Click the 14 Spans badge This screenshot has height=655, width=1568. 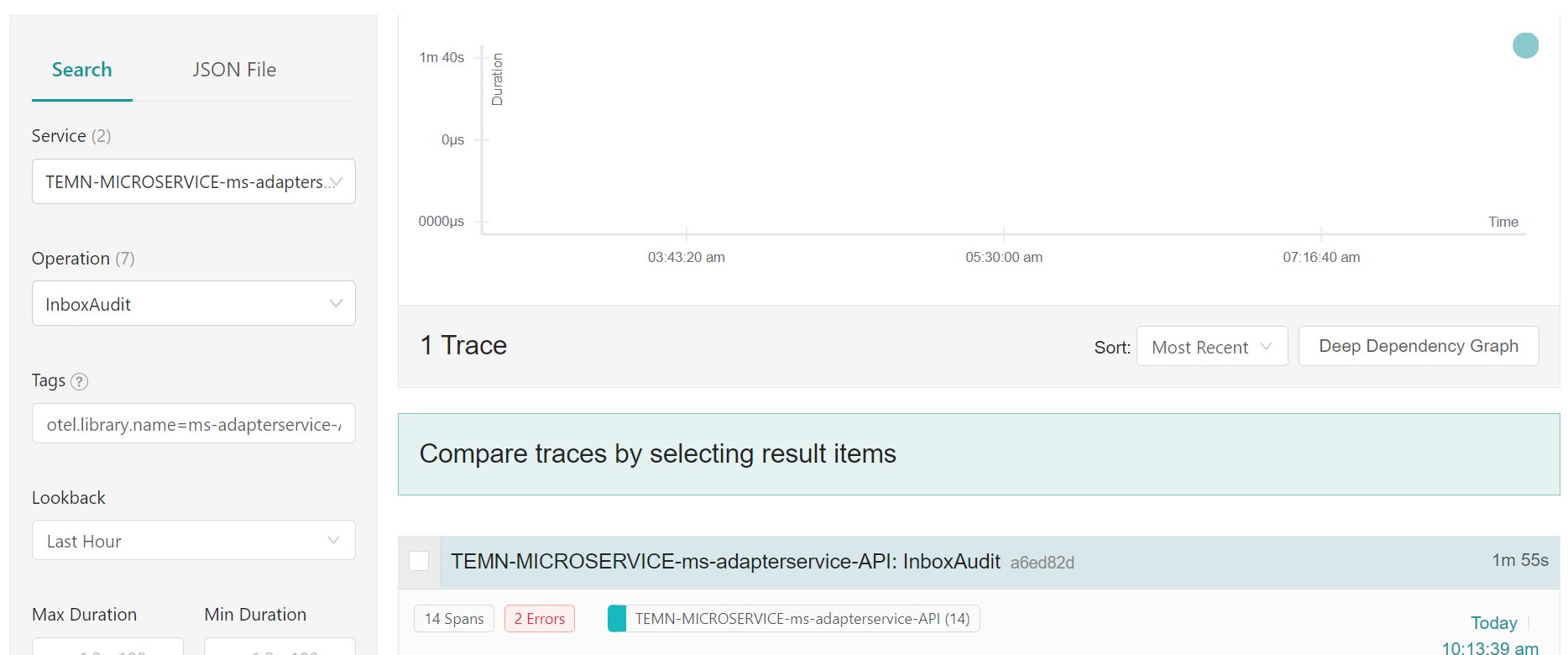[x=454, y=619]
